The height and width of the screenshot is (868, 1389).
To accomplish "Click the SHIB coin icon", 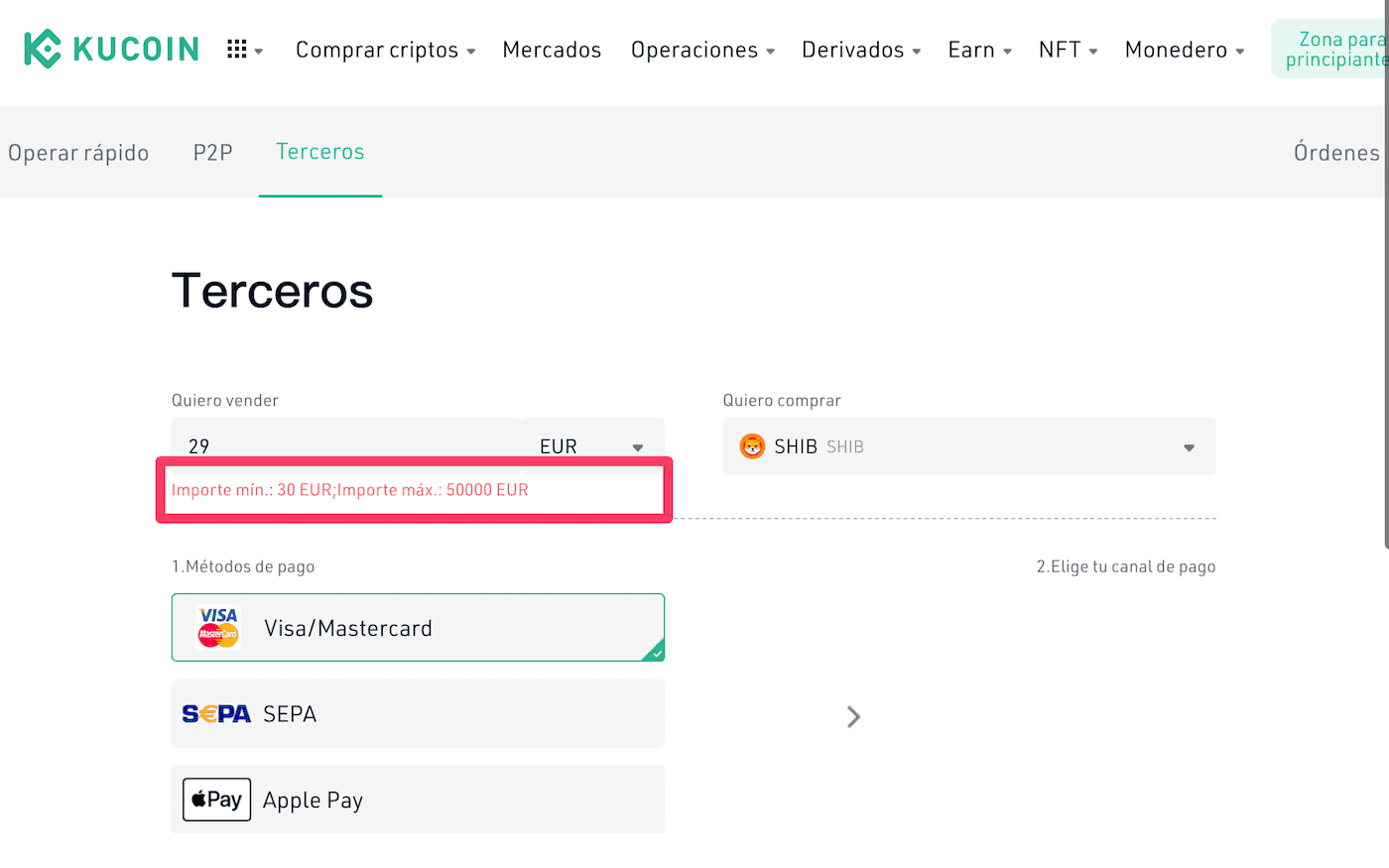I will (753, 446).
